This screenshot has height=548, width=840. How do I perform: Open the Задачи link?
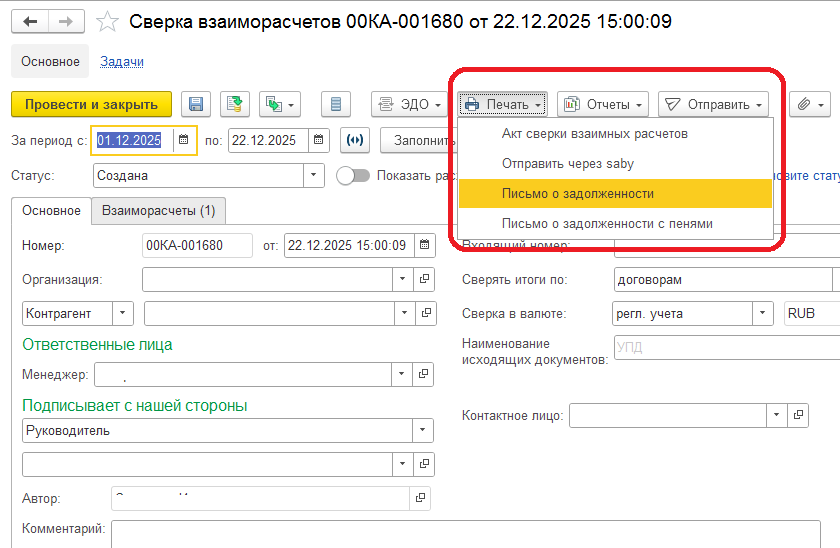point(122,62)
